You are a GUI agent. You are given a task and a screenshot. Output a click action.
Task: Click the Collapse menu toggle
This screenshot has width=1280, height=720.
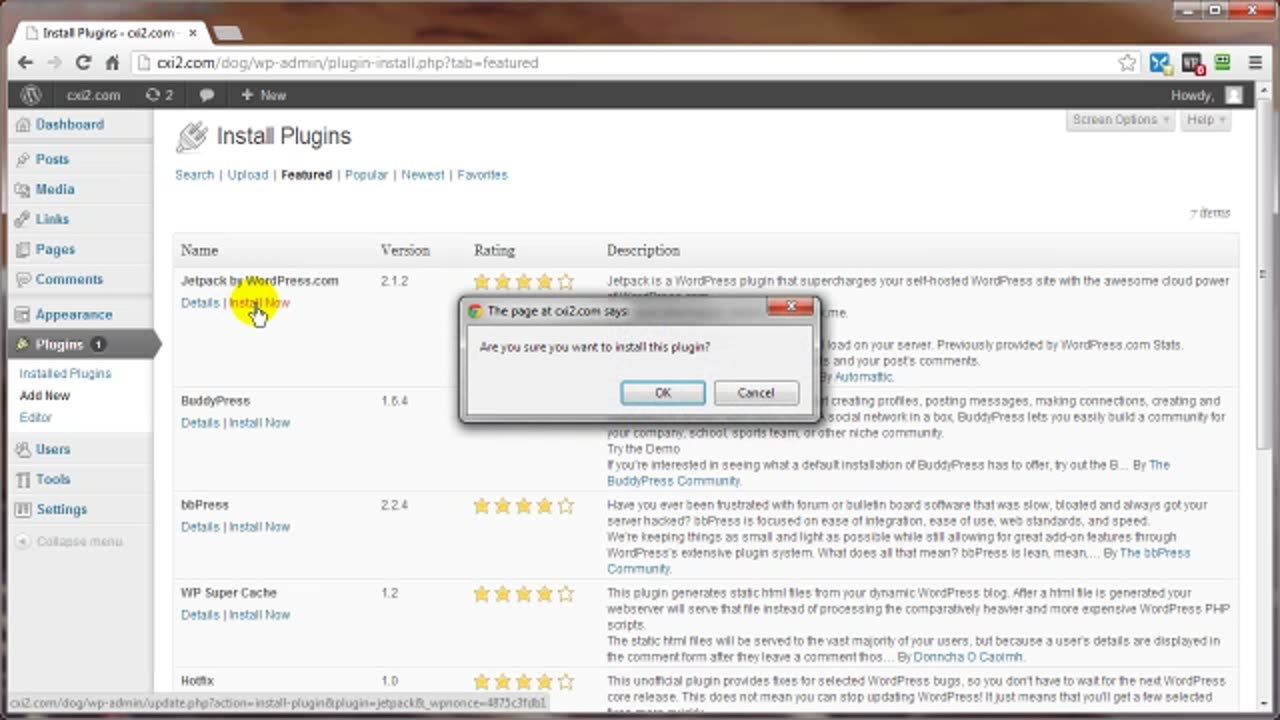(70, 541)
